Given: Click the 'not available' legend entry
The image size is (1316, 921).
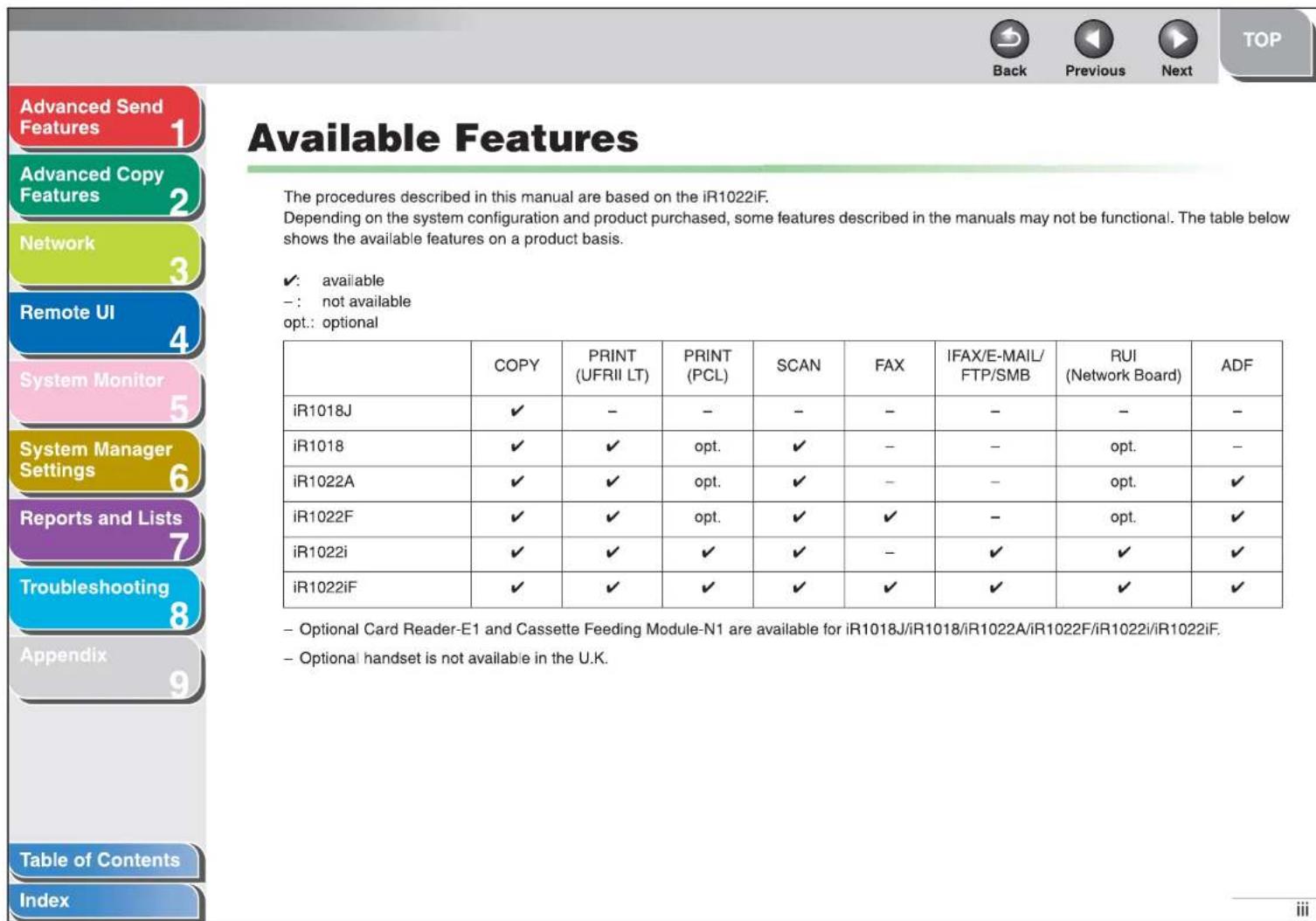Looking at the screenshot, I should [347, 301].
